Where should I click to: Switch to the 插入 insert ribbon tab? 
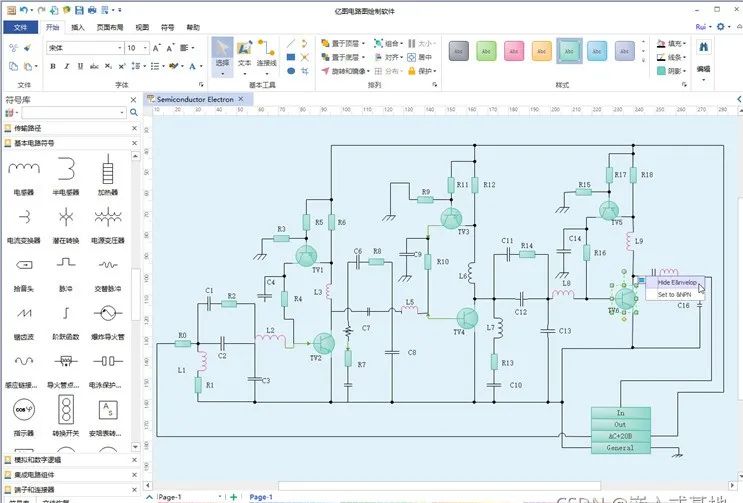(78, 27)
